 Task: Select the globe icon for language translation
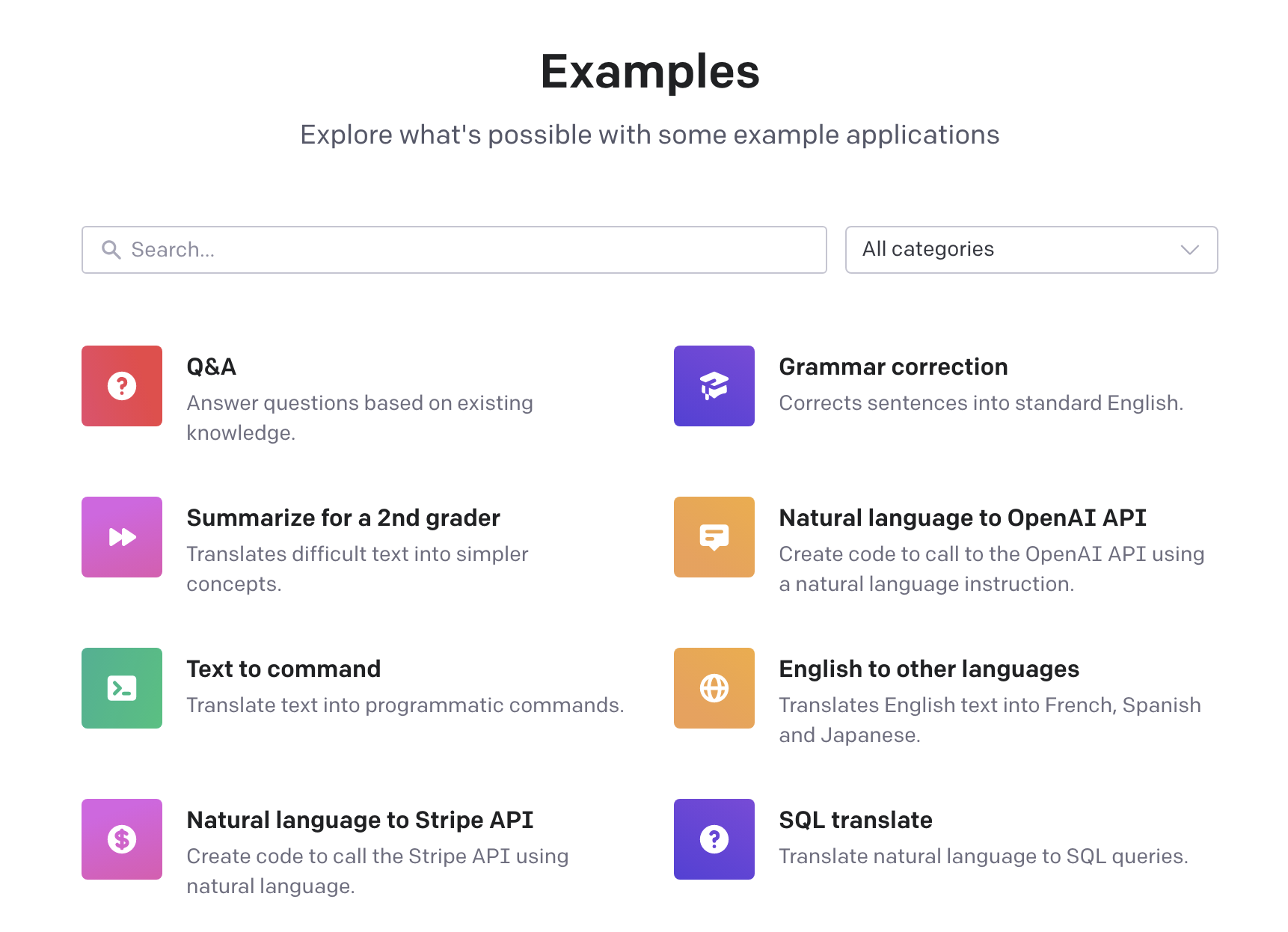714,688
